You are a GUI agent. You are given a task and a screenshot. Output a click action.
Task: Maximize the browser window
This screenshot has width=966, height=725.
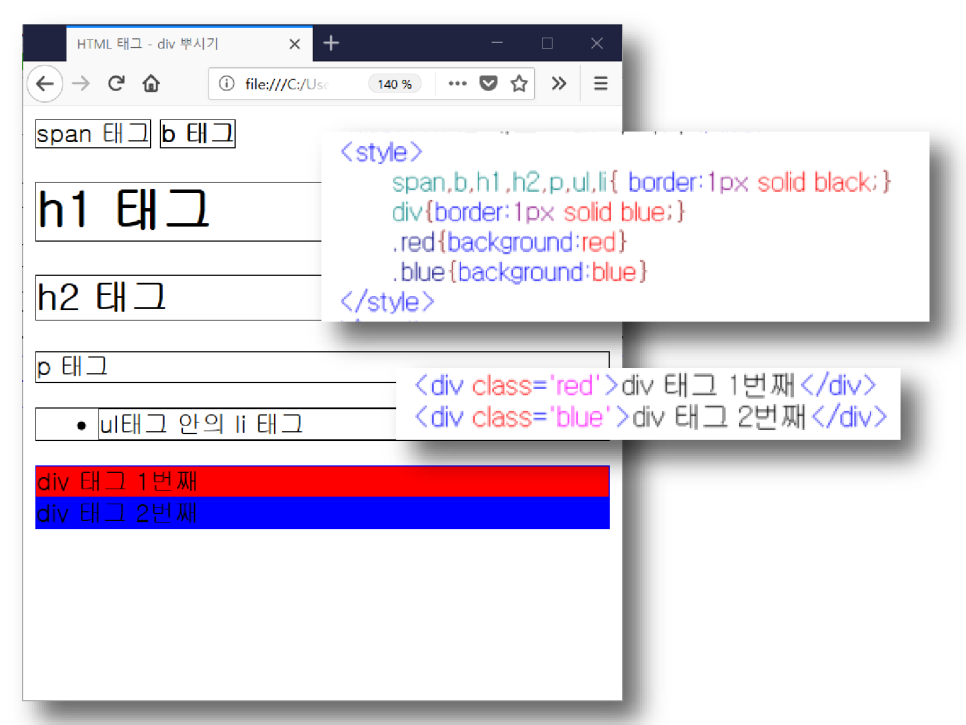click(x=547, y=43)
